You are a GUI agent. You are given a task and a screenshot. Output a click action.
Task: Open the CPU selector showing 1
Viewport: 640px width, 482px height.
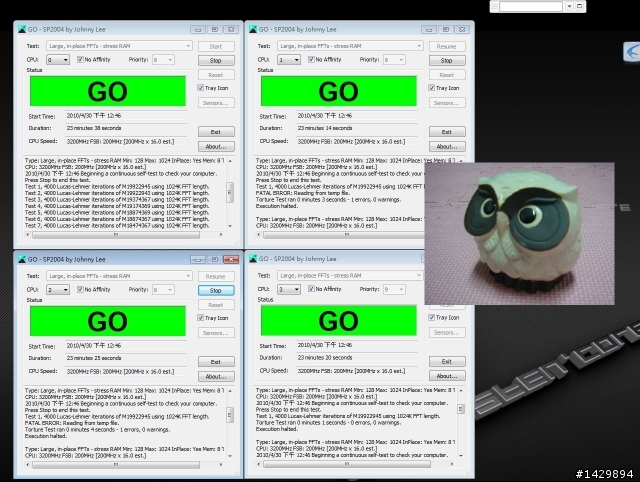[289, 60]
